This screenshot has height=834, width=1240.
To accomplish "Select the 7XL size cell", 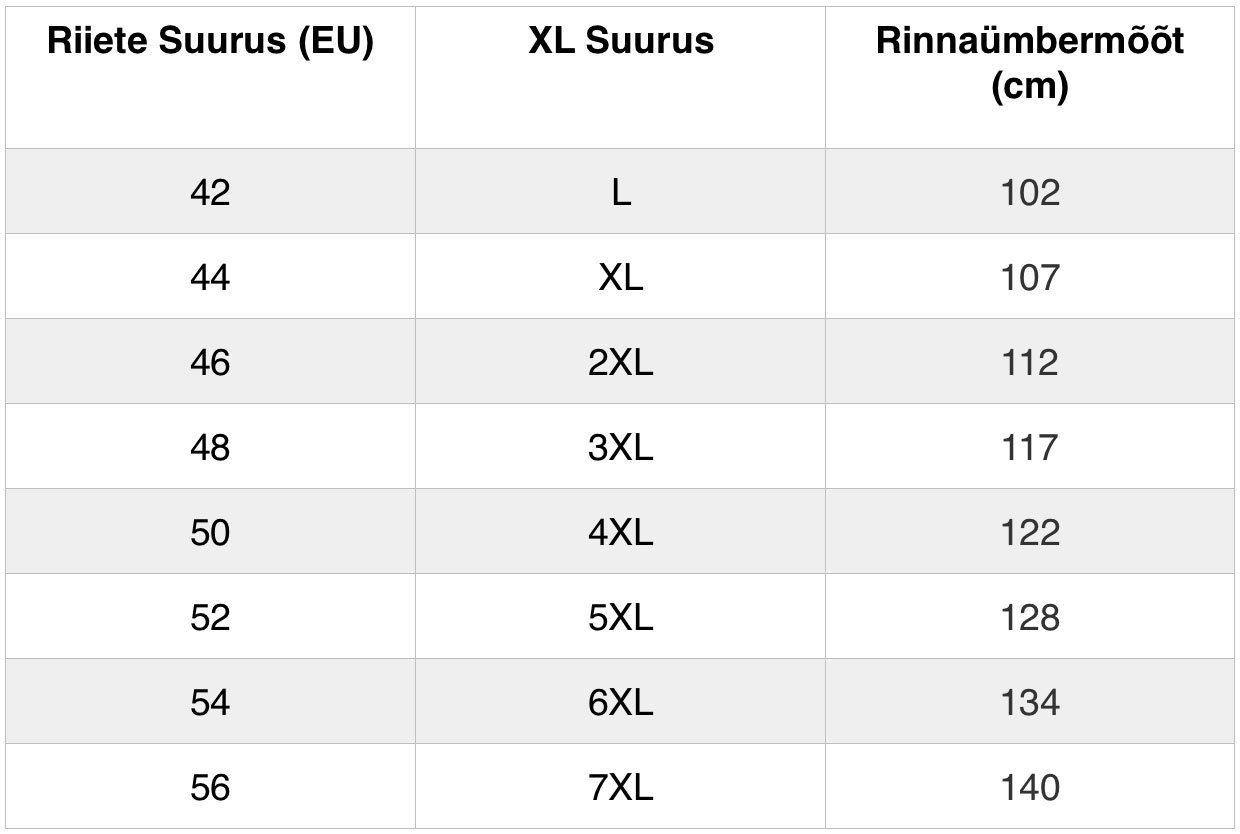I will click(621, 787).
